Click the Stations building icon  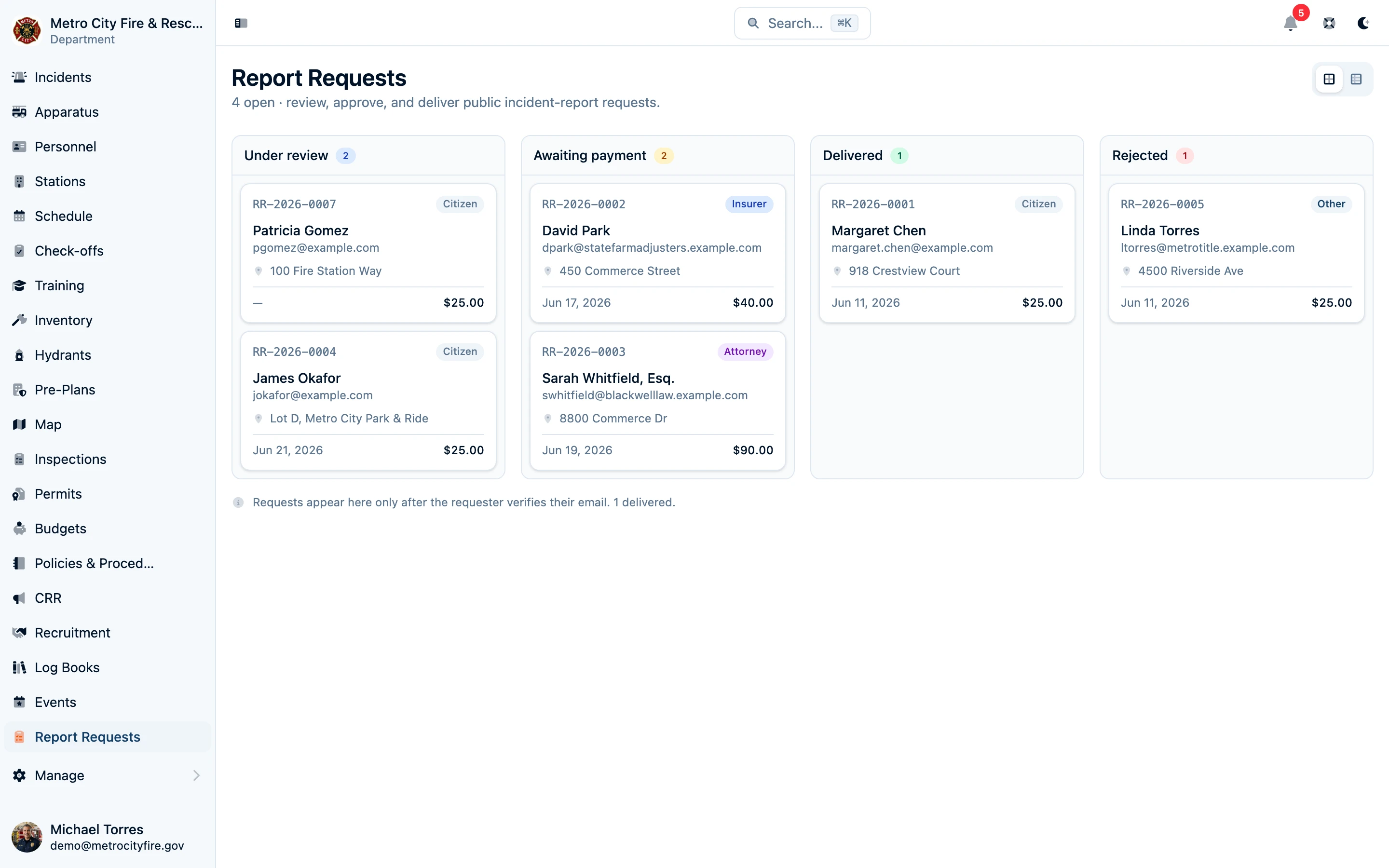click(19, 181)
